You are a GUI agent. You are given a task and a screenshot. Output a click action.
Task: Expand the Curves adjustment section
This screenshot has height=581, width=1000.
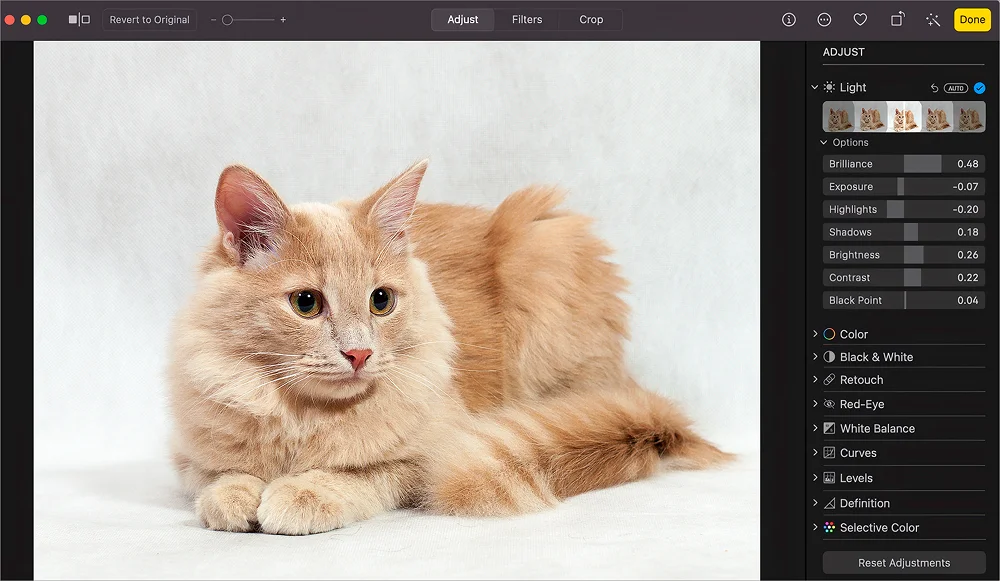pyautogui.click(x=815, y=453)
